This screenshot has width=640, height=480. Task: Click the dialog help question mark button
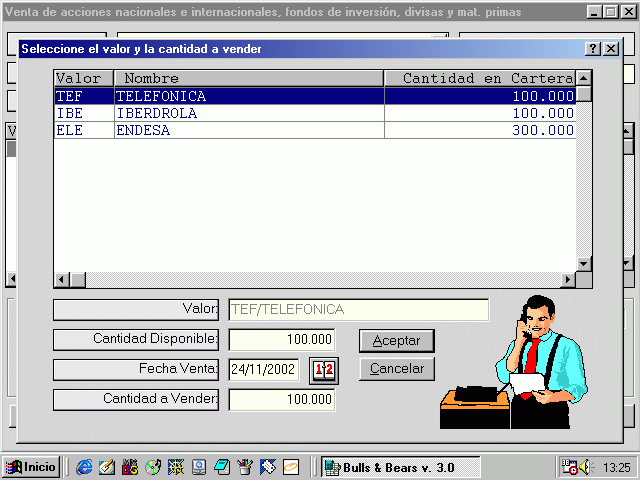(x=593, y=49)
